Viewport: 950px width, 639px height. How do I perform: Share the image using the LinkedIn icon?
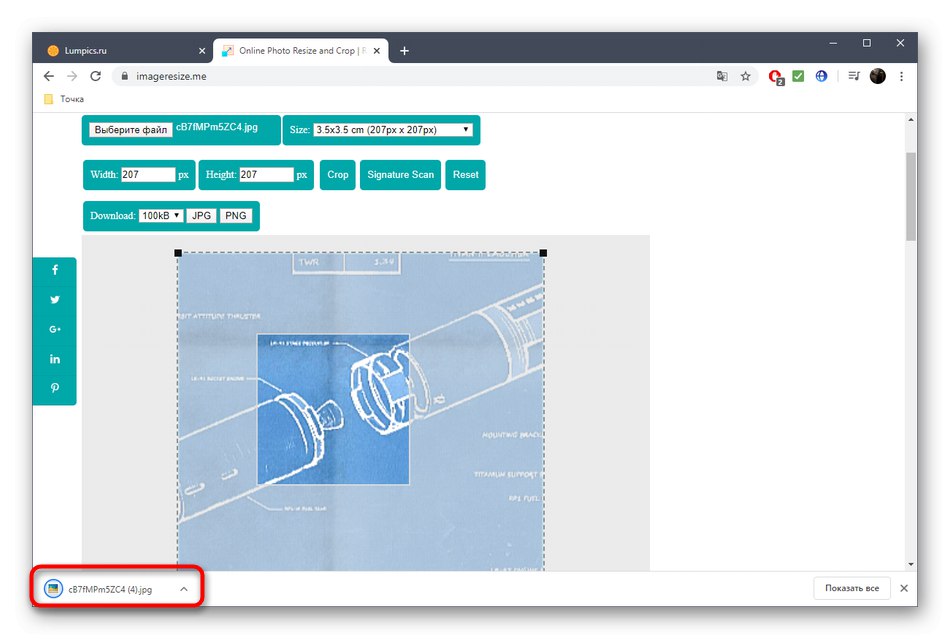coord(55,358)
